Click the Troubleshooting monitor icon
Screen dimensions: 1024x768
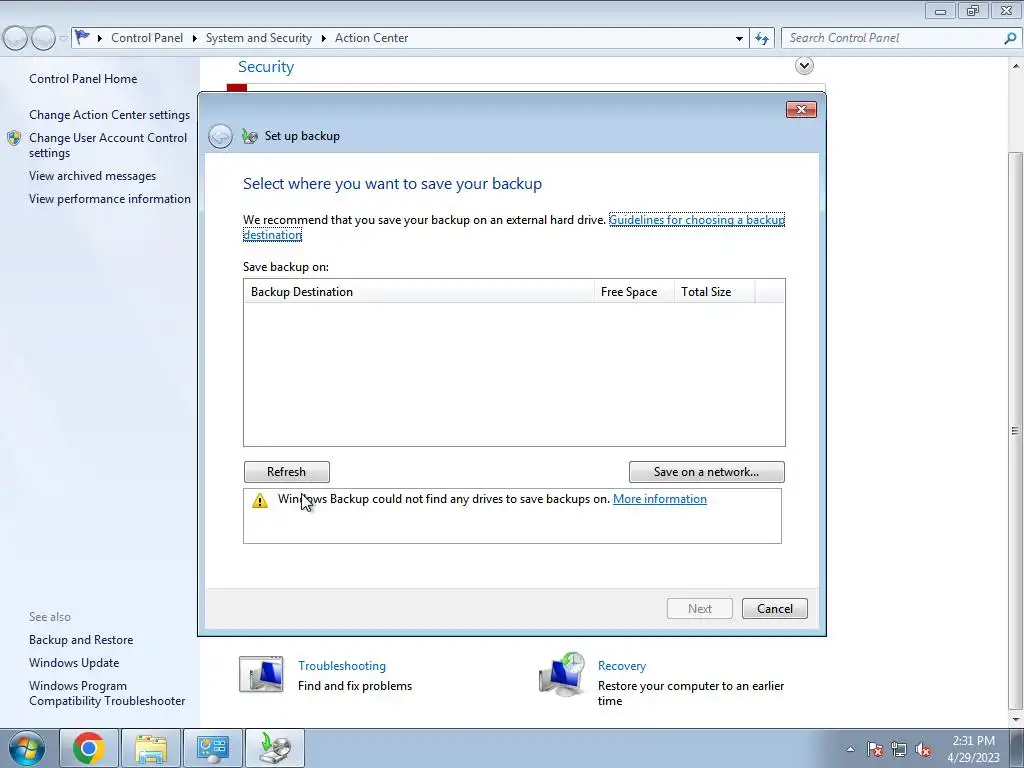261,675
